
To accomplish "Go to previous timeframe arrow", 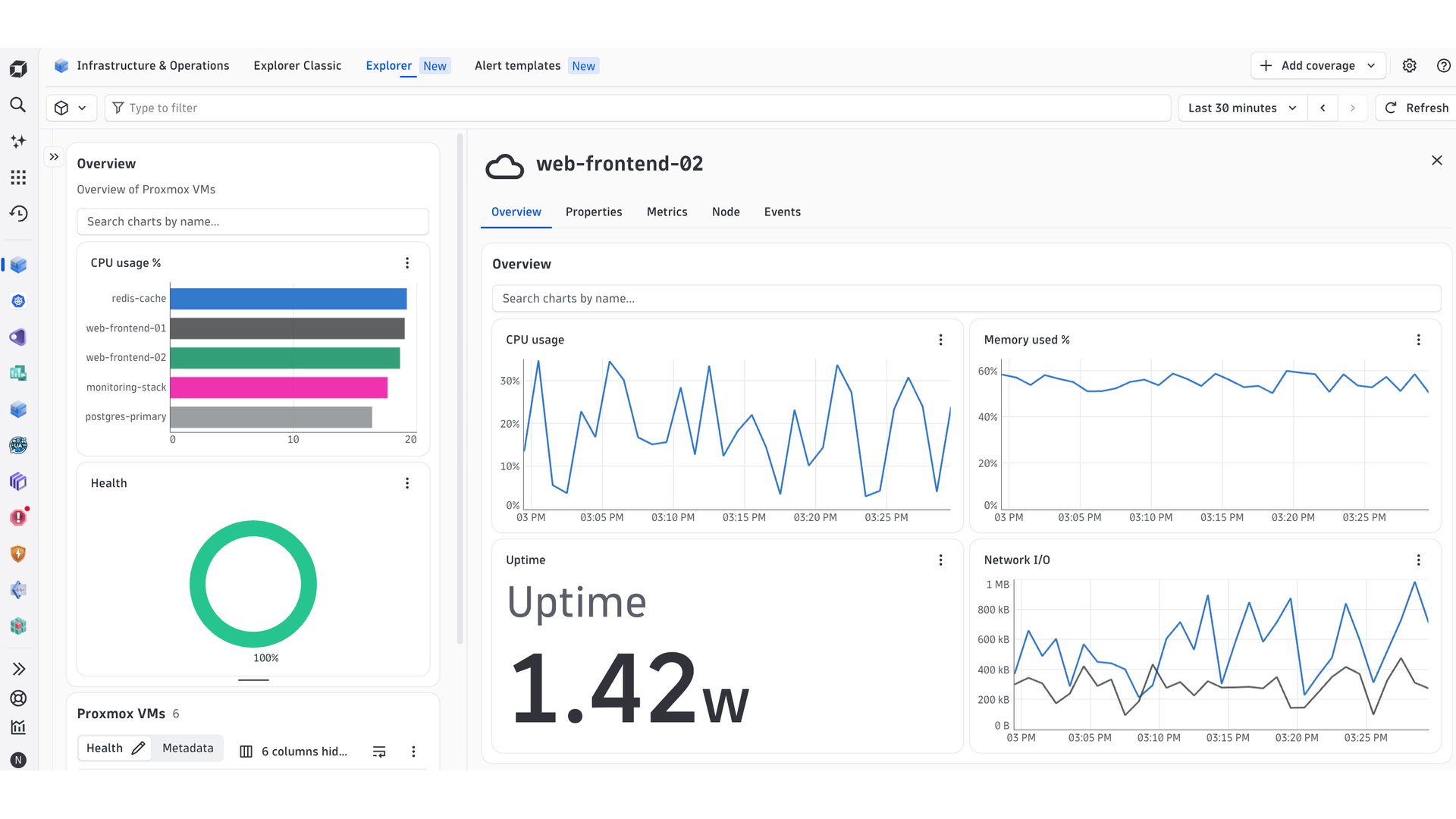I will click(1323, 108).
